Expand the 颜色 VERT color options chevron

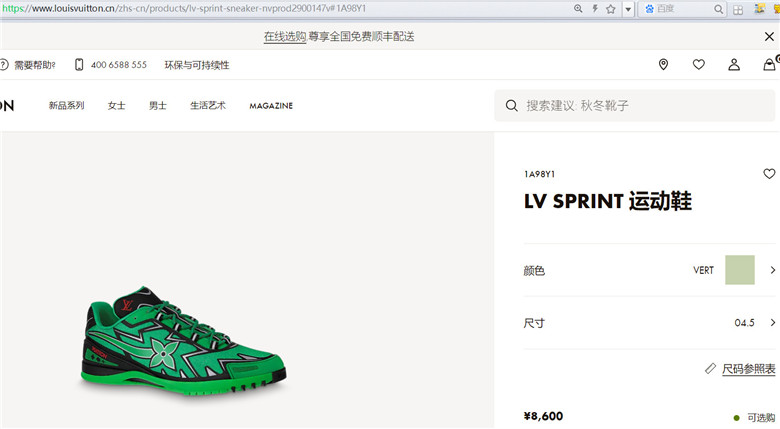[x=773, y=270]
